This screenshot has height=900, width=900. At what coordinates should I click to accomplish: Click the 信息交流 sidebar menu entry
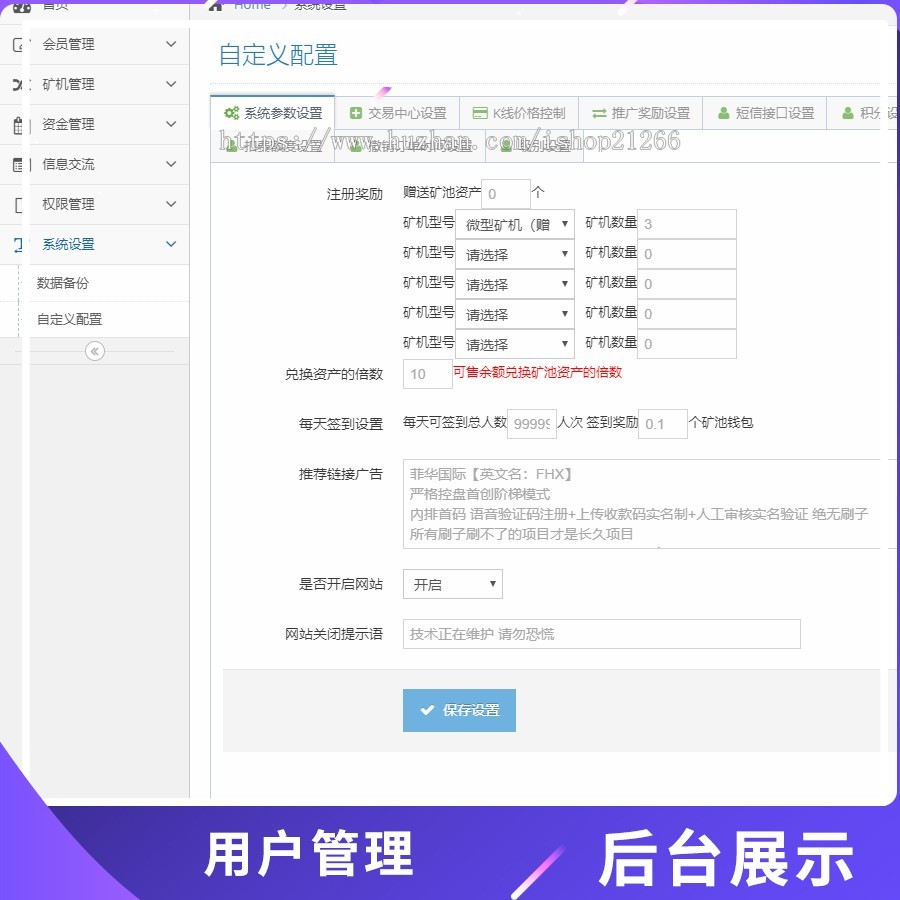click(x=100, y=164)
